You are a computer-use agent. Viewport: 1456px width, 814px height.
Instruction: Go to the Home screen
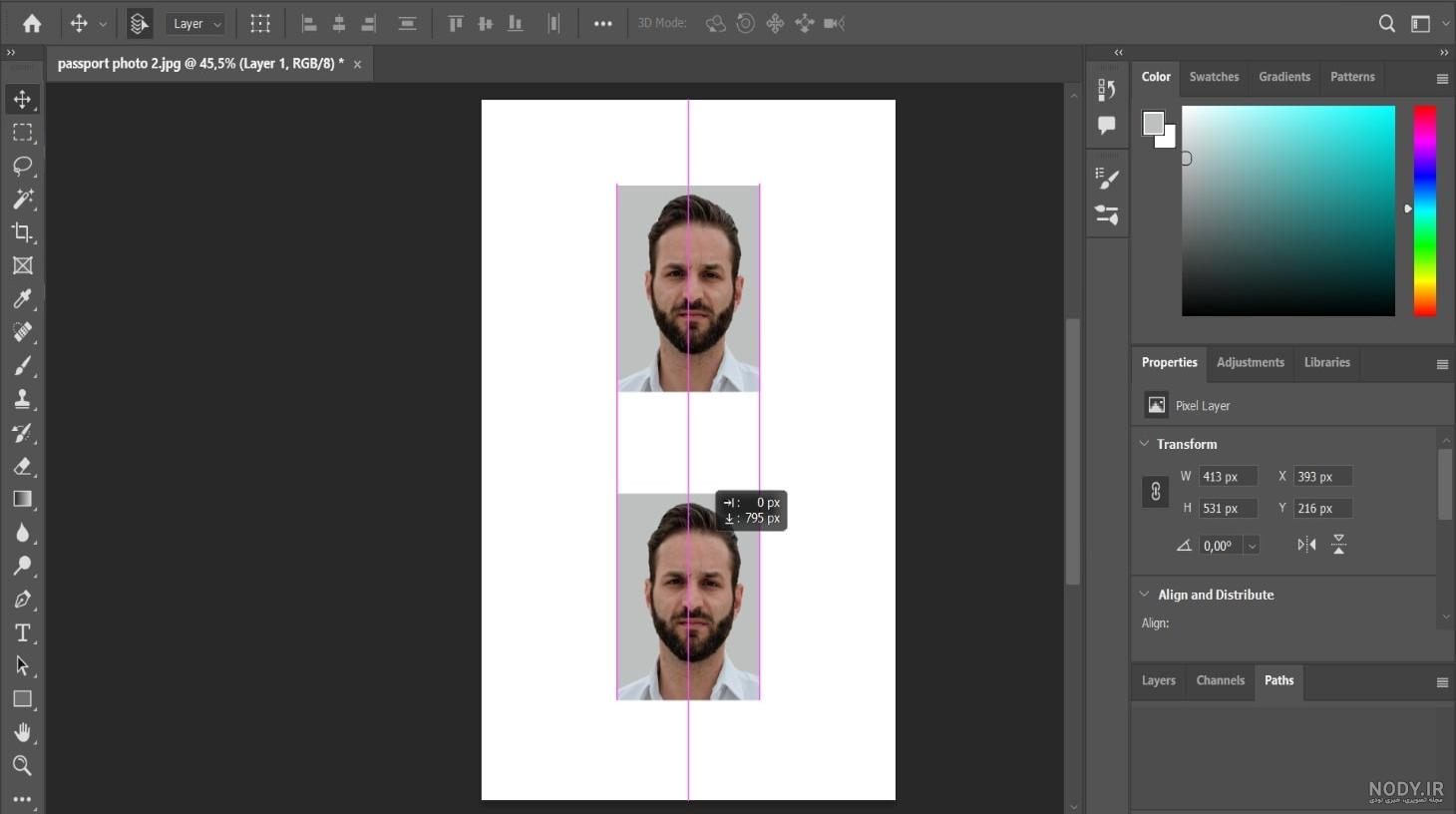point(32,23)
